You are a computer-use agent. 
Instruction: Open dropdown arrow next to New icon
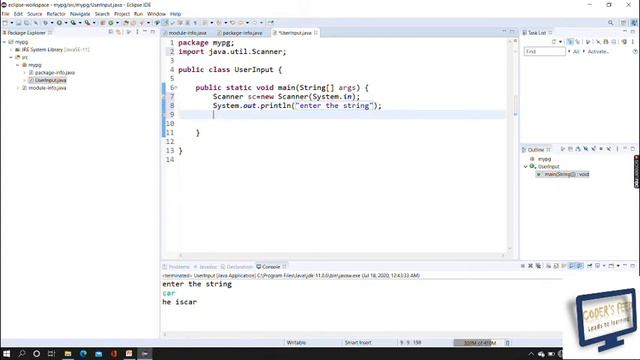pos(12,23)
